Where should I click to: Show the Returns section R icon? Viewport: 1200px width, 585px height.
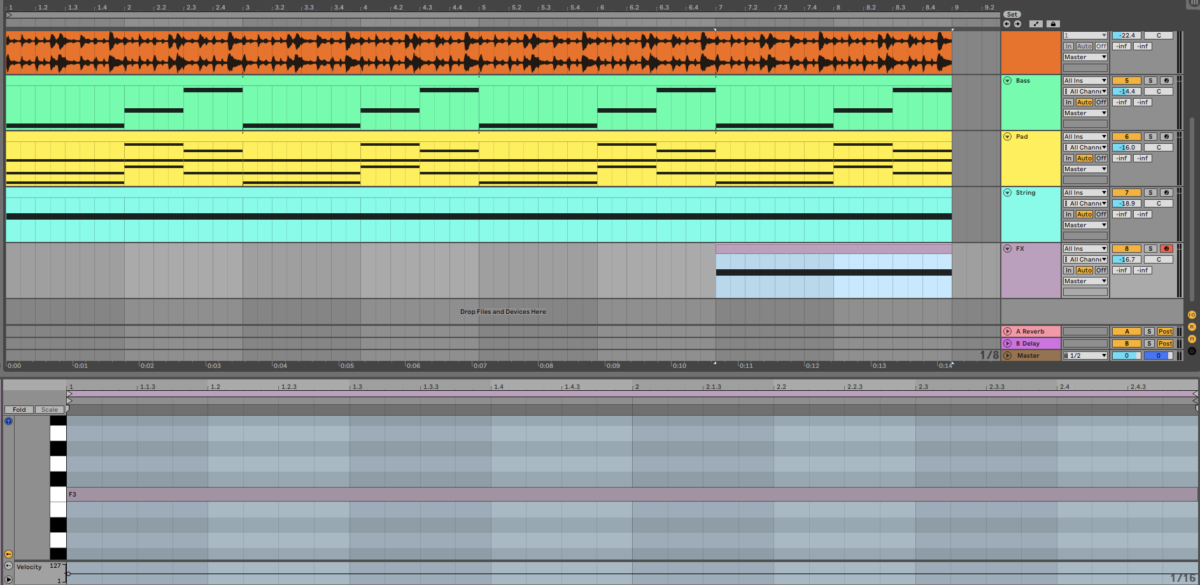(x=1192, y=327)
